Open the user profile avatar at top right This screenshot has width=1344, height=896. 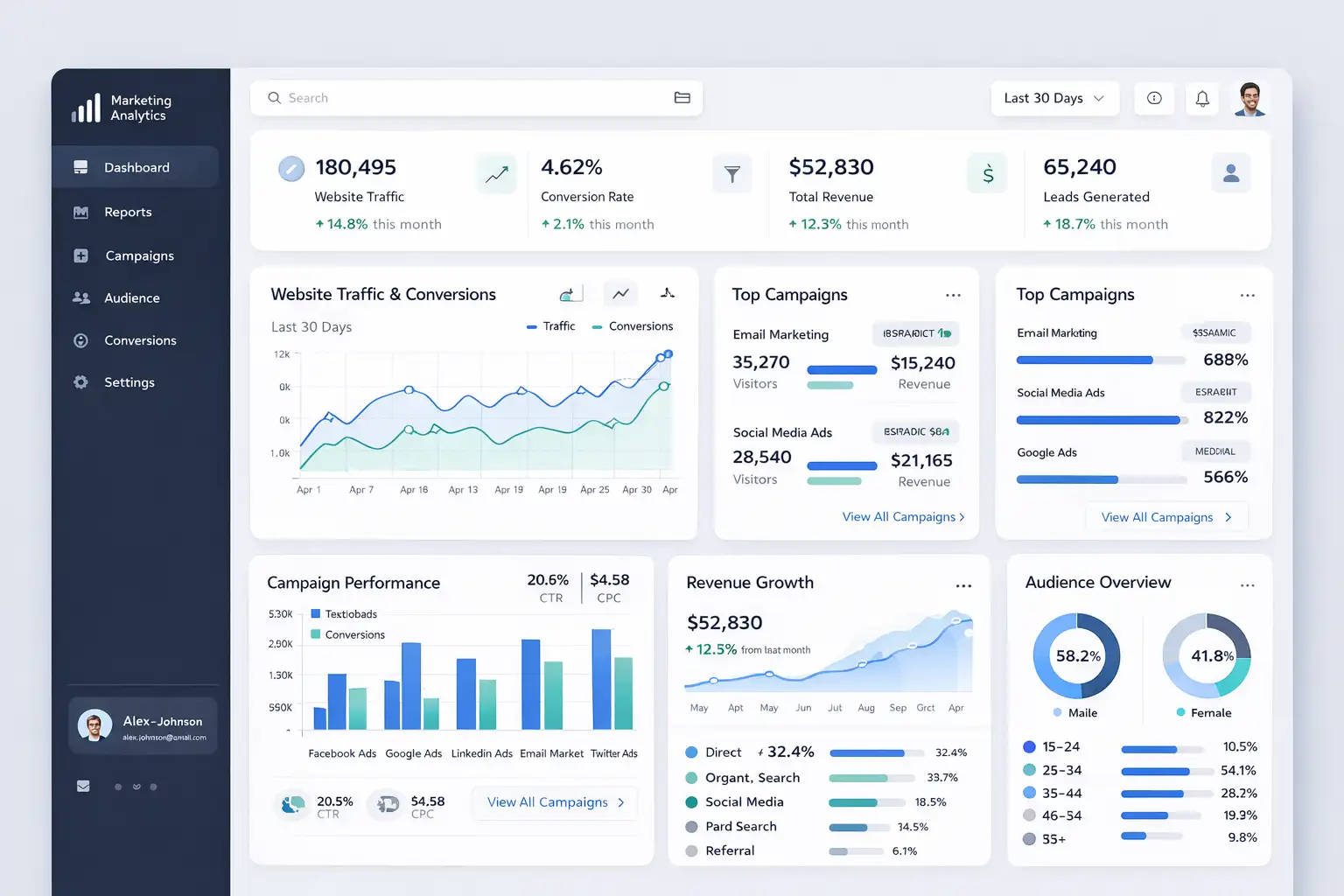click(1250, 99)
